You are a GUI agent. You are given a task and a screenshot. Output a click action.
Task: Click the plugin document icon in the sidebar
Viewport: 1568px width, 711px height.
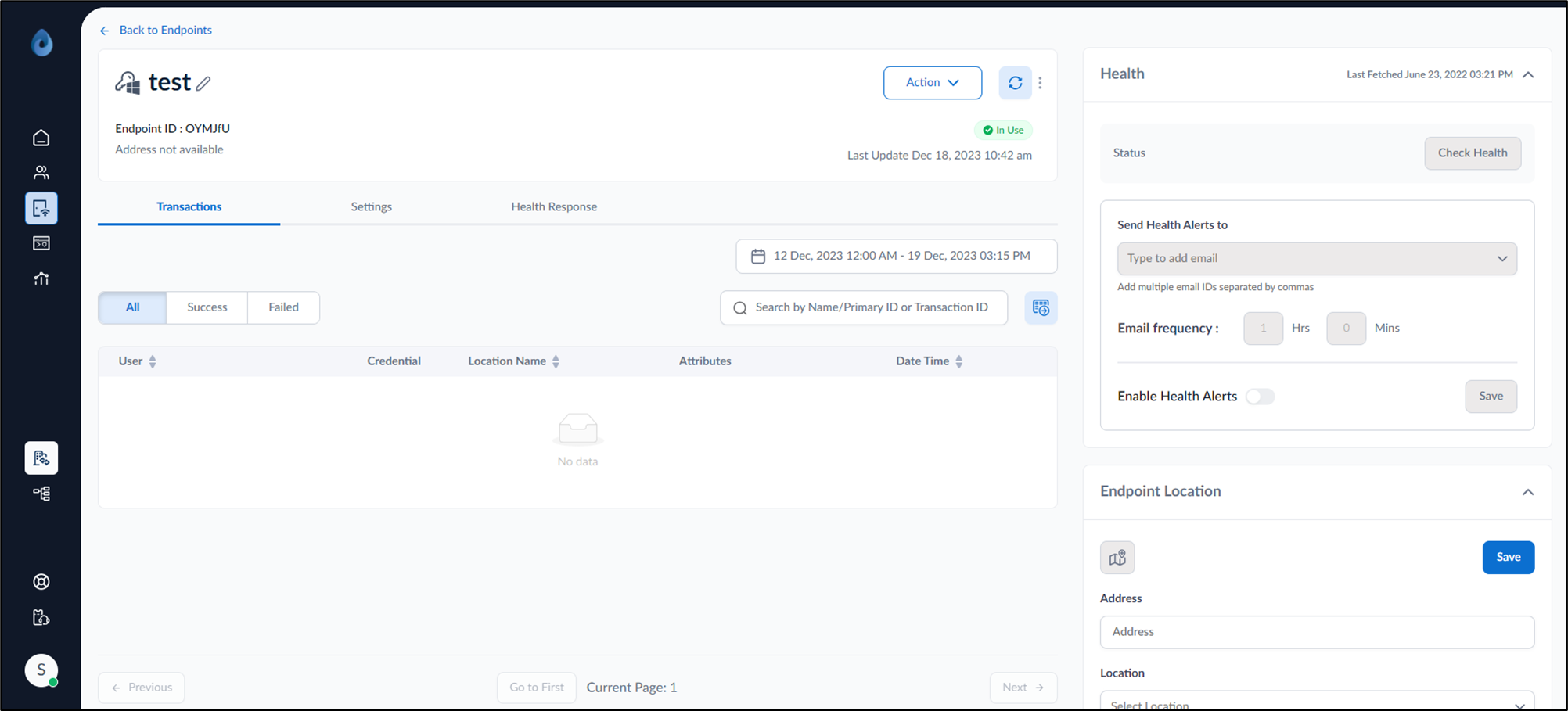[x=41, y=618]
